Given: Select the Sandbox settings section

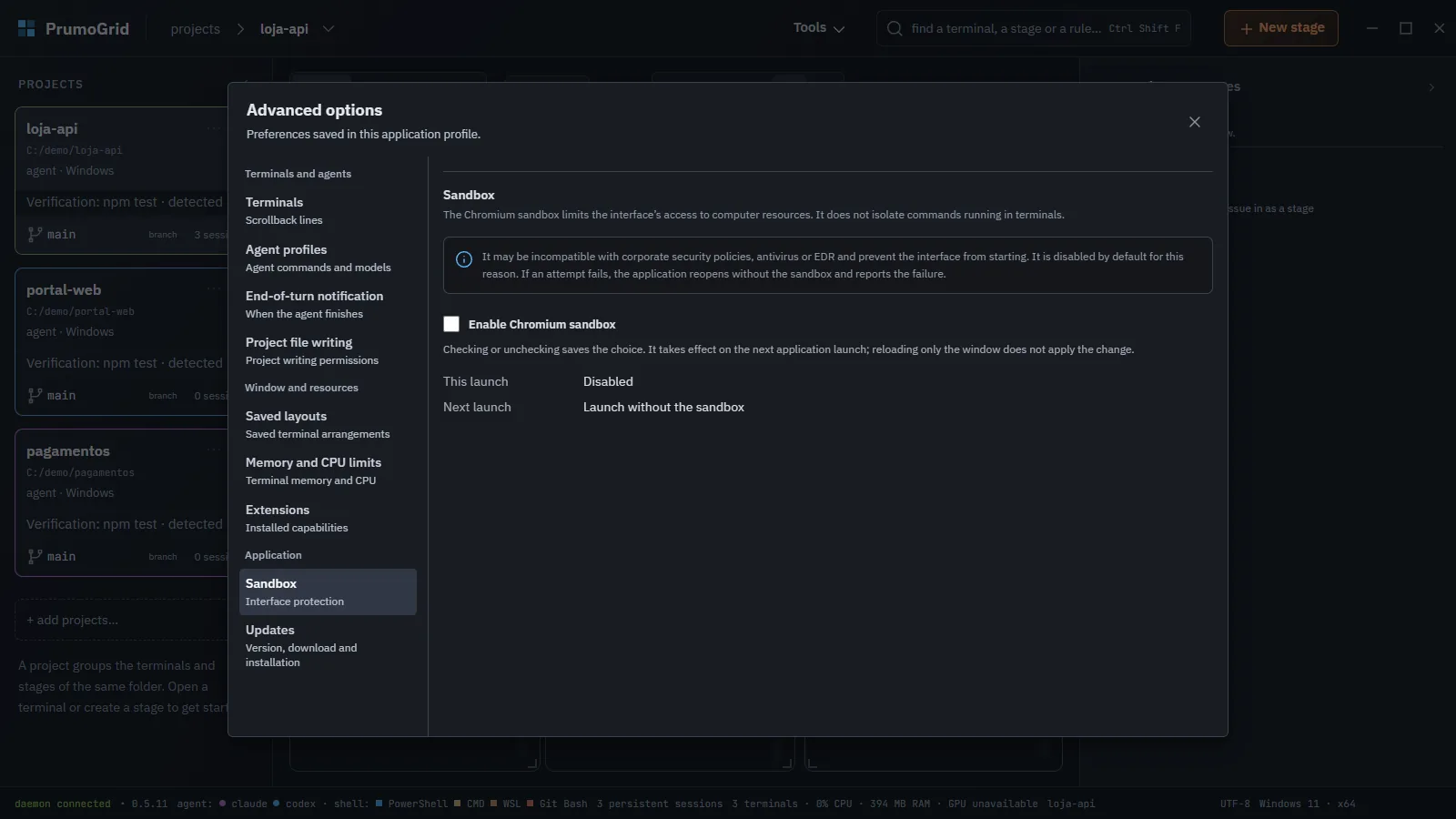Looking at the screenshot, I should (x=328, y=591).
